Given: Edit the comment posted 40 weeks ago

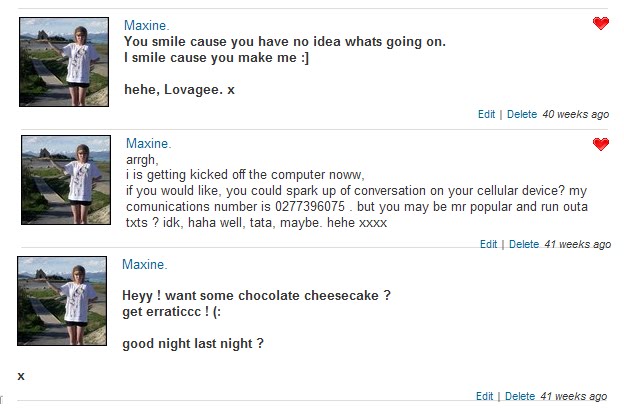Looking at the screenshot, I should click(486, 115).
